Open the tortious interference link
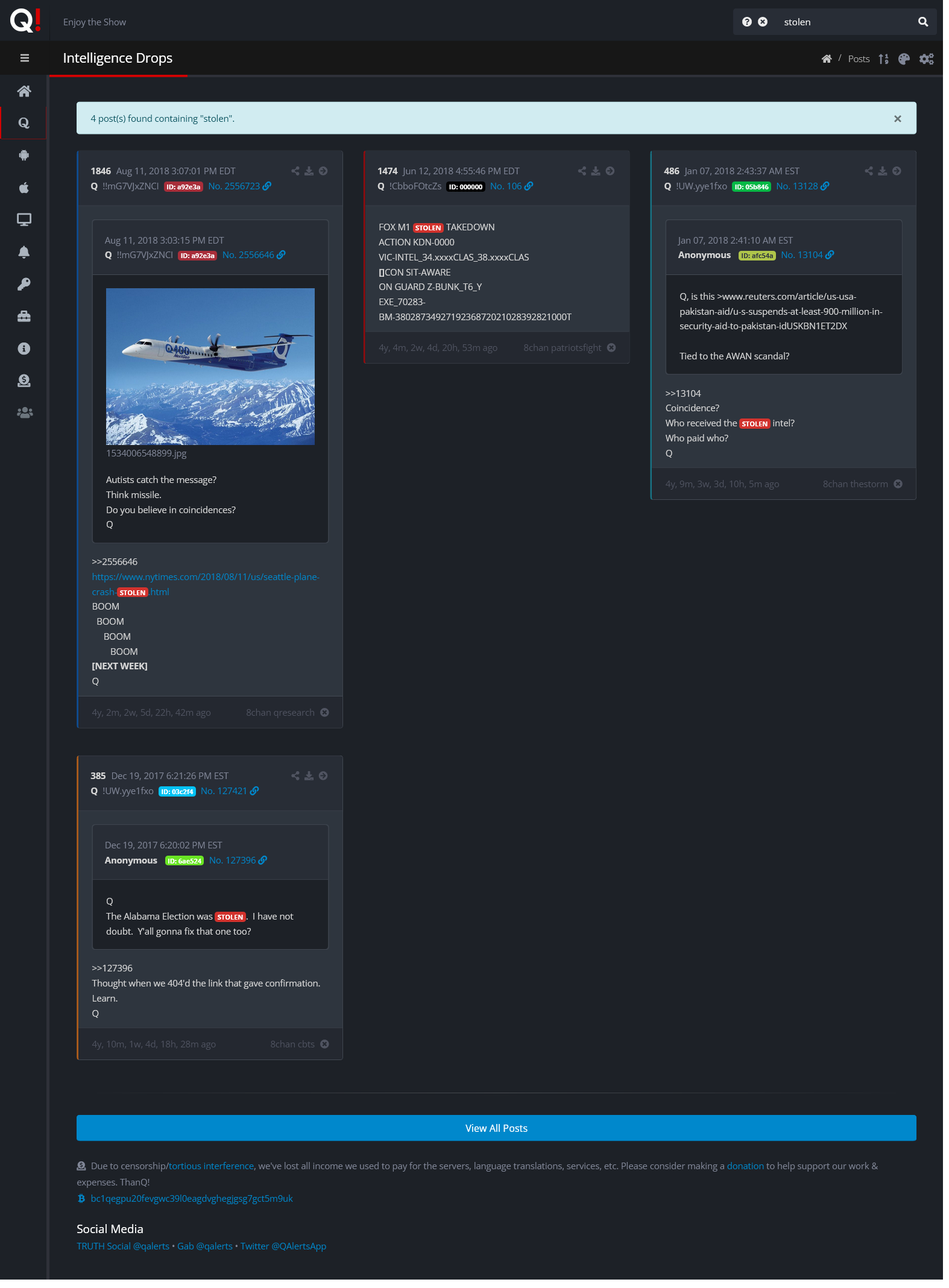Image resolution: width=949 pixels, height=1288 pixels. (211, 1166)
